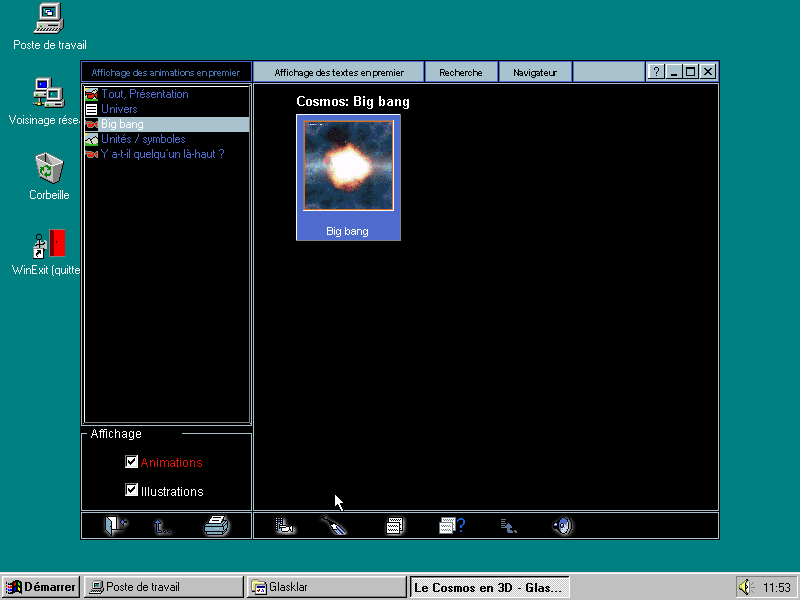This screenshot has width=800, height=600.
Task: Close the Cosmos window
Action: (x=708, y=72)
